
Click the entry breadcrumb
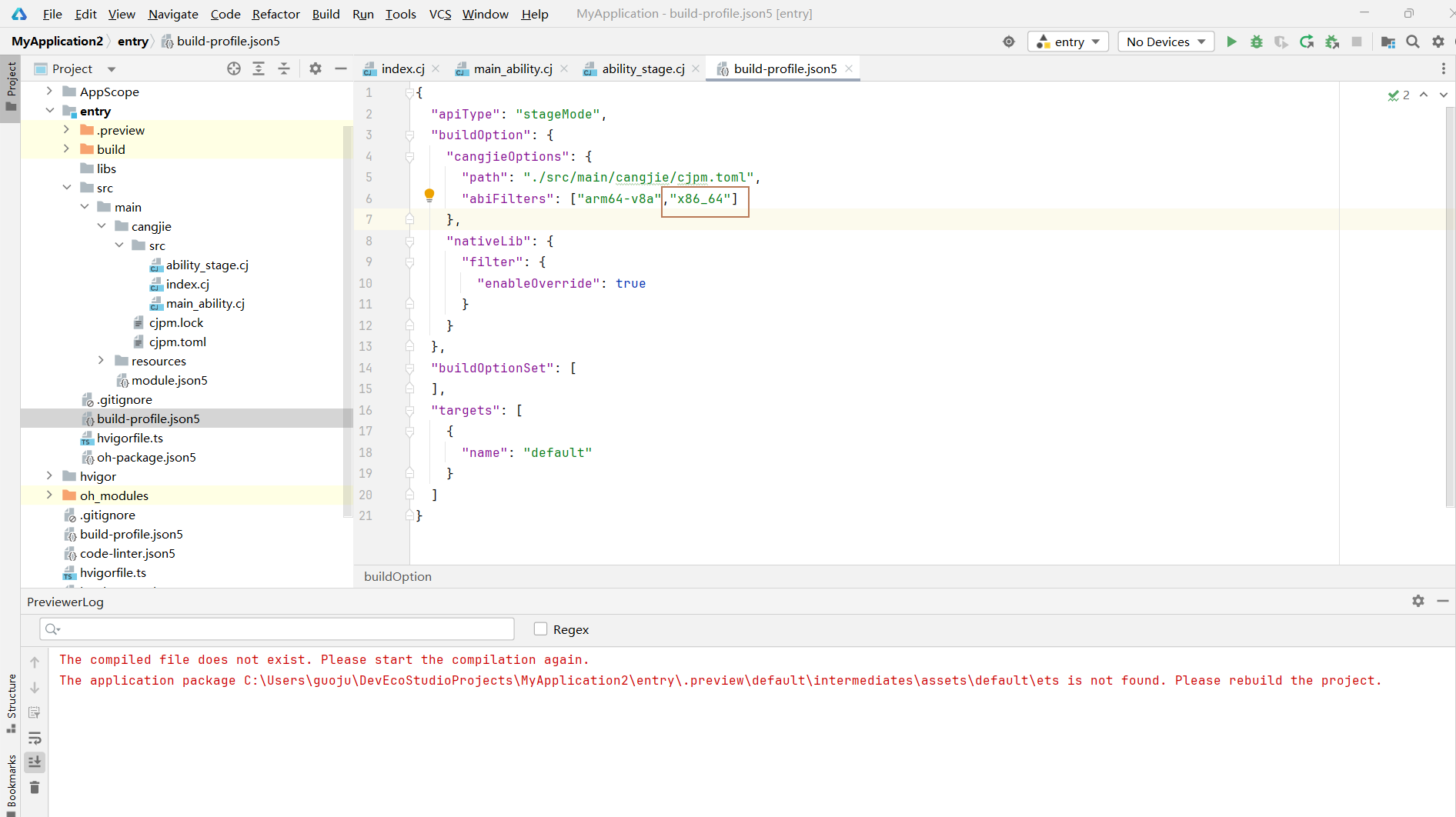pyautogui.click(x=132, y=41)
